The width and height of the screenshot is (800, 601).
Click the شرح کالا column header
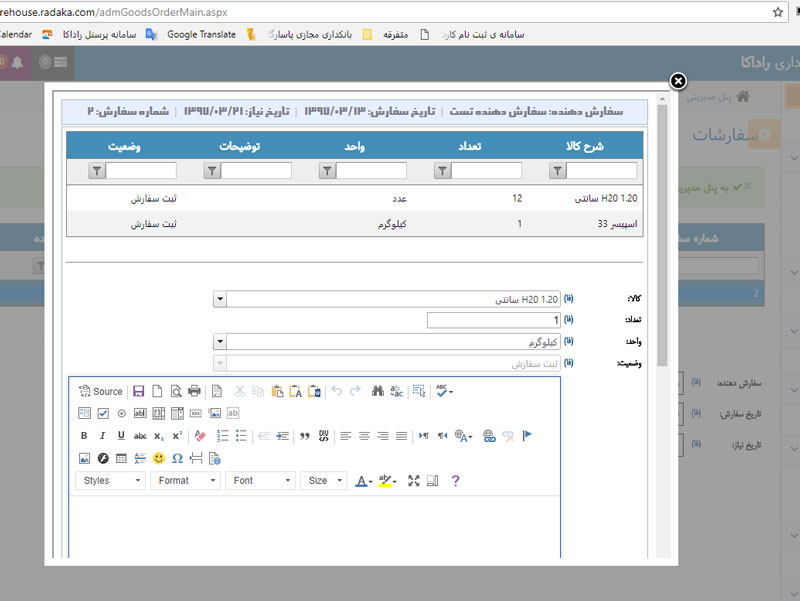pos(586,146)
